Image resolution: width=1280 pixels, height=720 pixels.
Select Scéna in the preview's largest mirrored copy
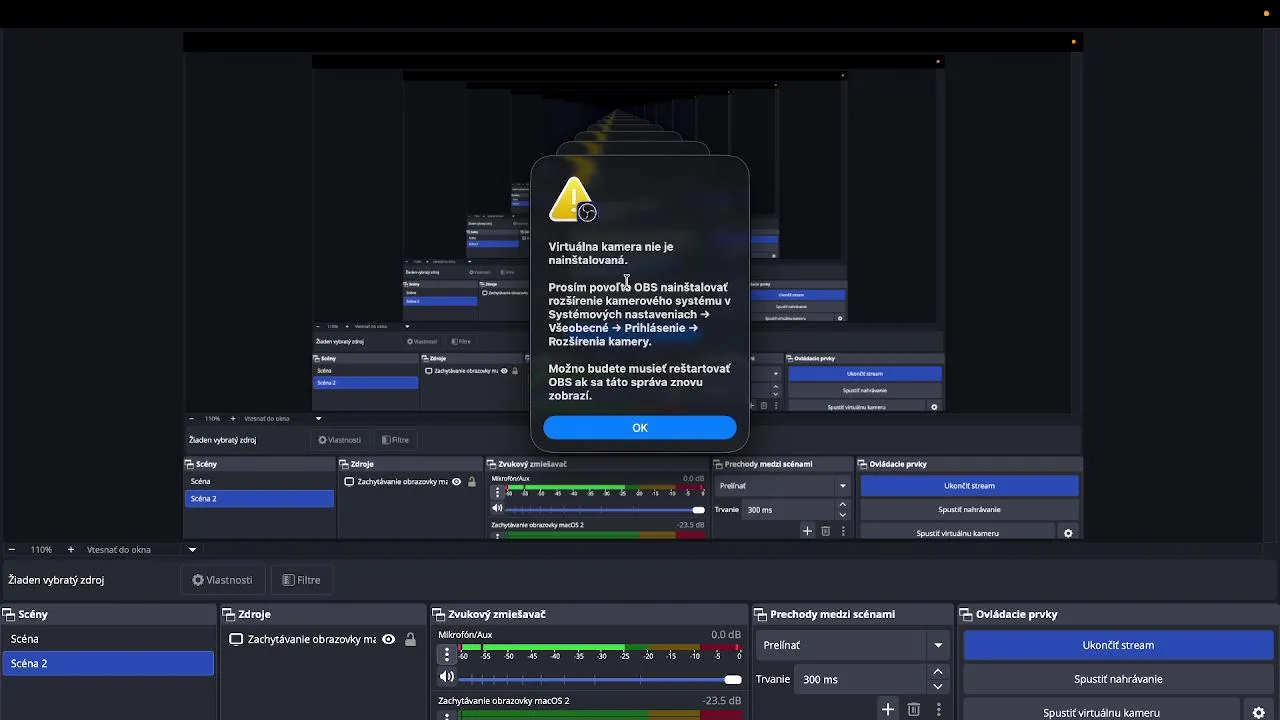click(259, 481)
